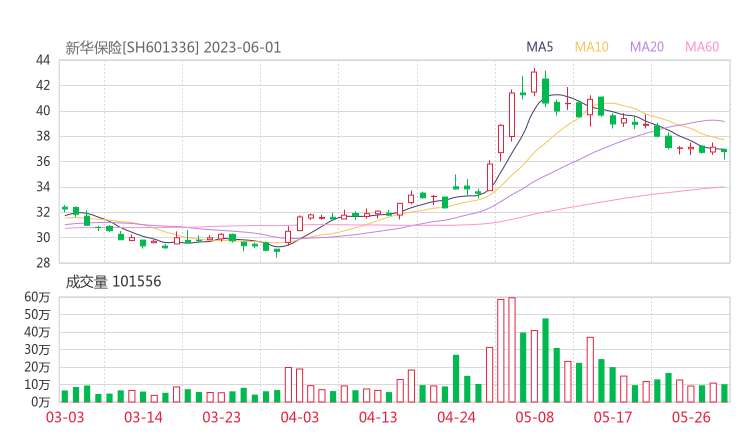Click the 32 price axis label
The width and height of the screenshot is (740, 440).
43,212
